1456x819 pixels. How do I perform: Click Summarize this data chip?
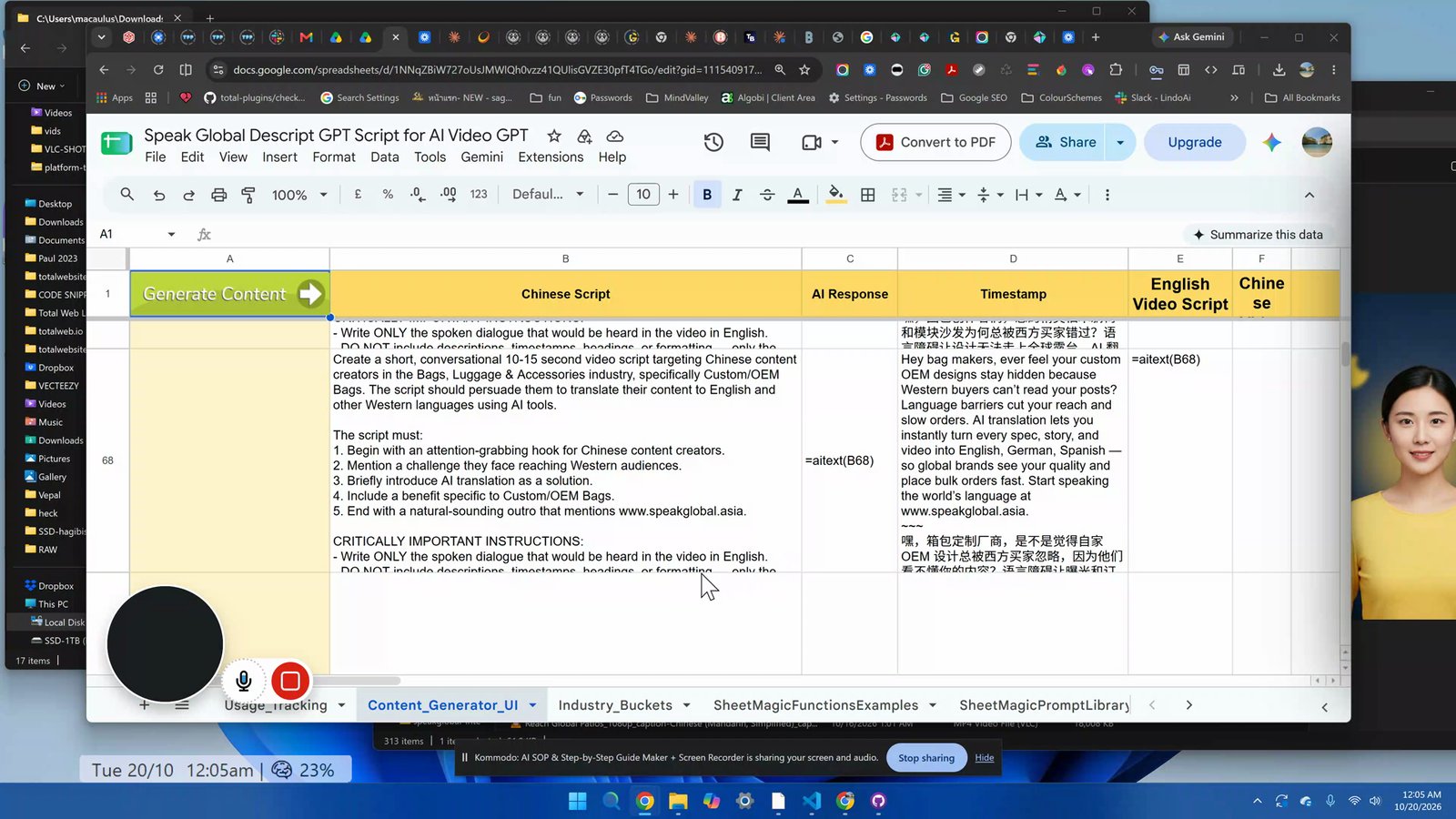click(x=1258, y=235)
